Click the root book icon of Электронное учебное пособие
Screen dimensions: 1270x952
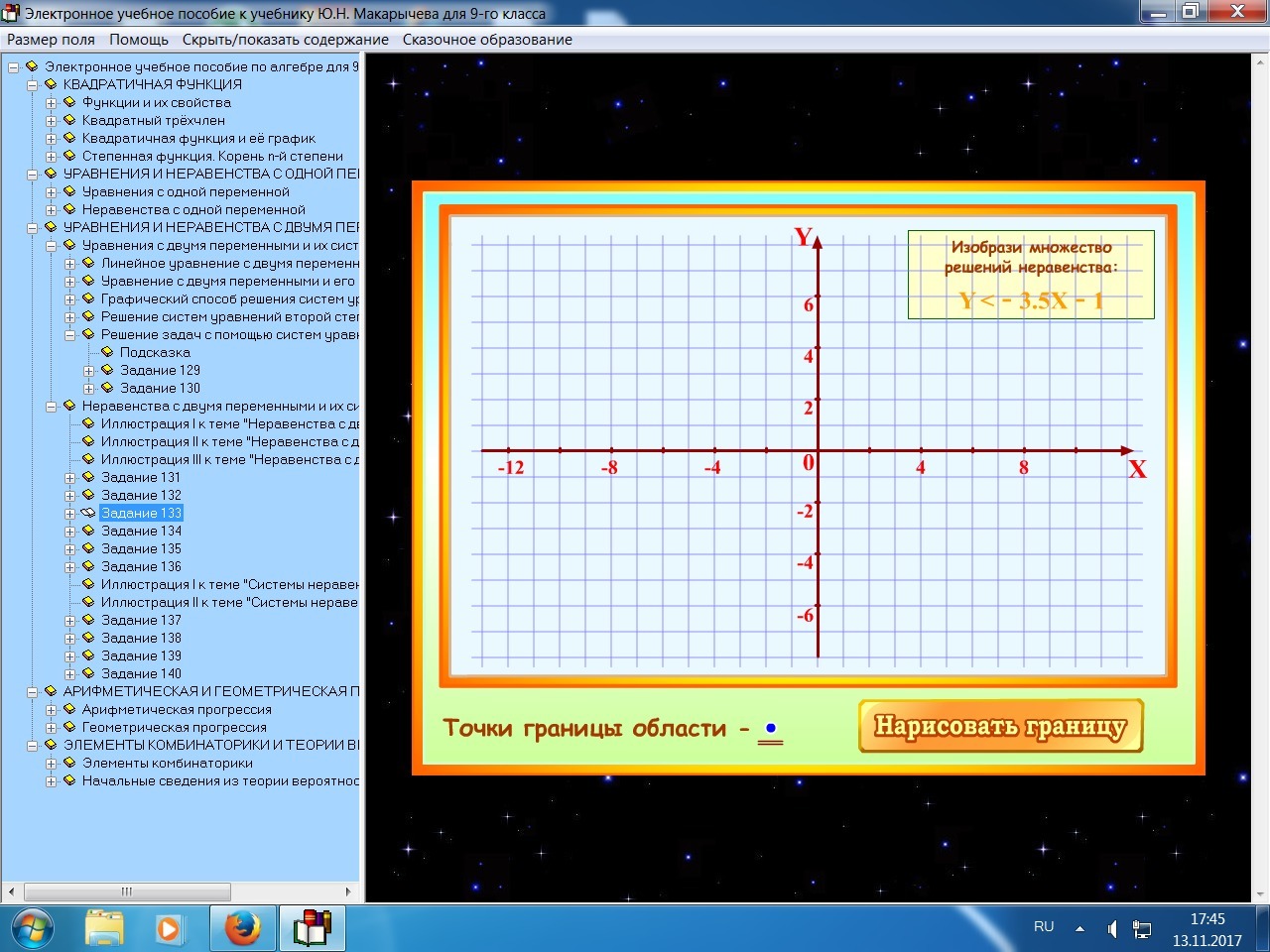pyautogui.click(x=32, y=66)
